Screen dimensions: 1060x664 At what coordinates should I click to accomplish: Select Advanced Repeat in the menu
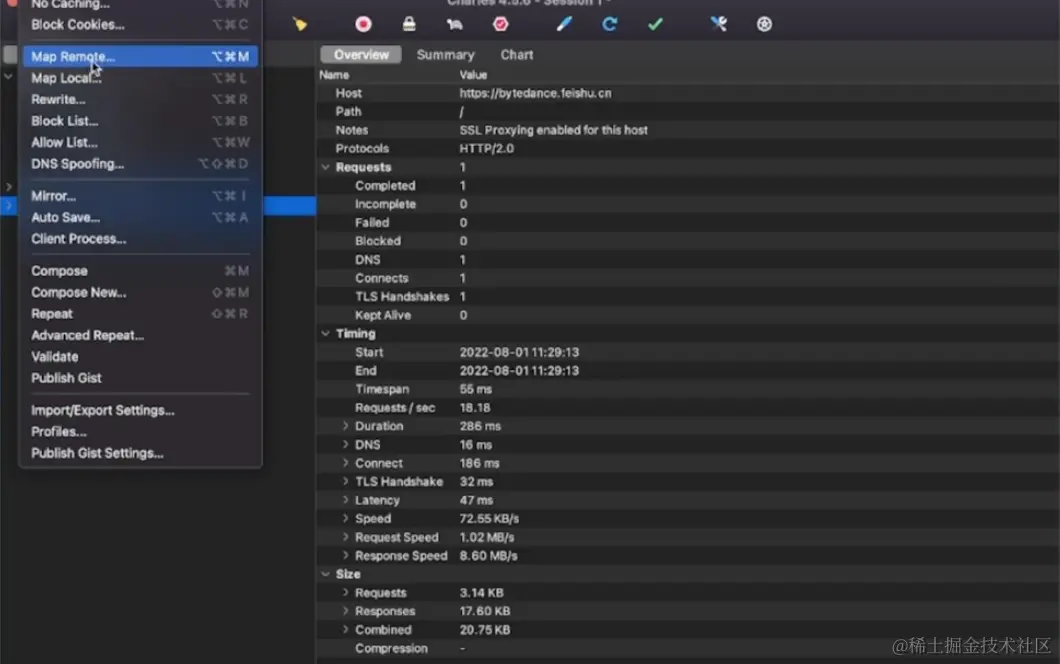[x=140, y=335]
